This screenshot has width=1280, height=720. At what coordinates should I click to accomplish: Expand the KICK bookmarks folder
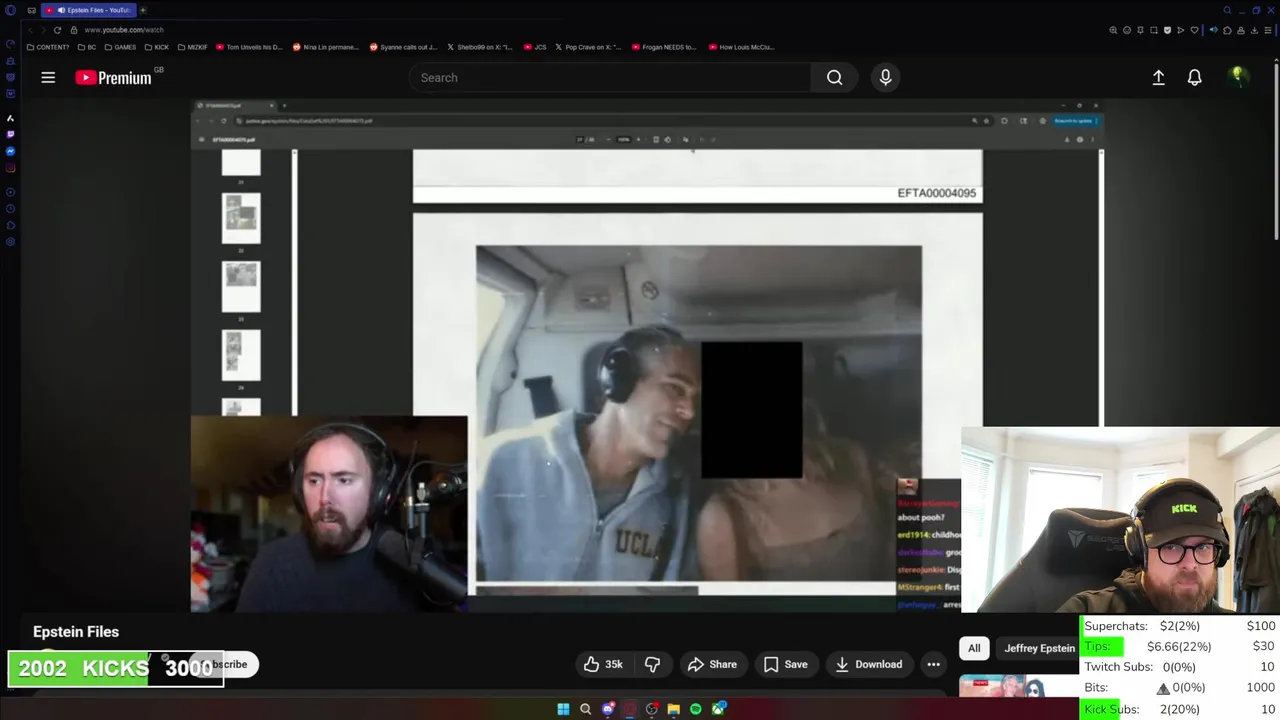[157, 47]
